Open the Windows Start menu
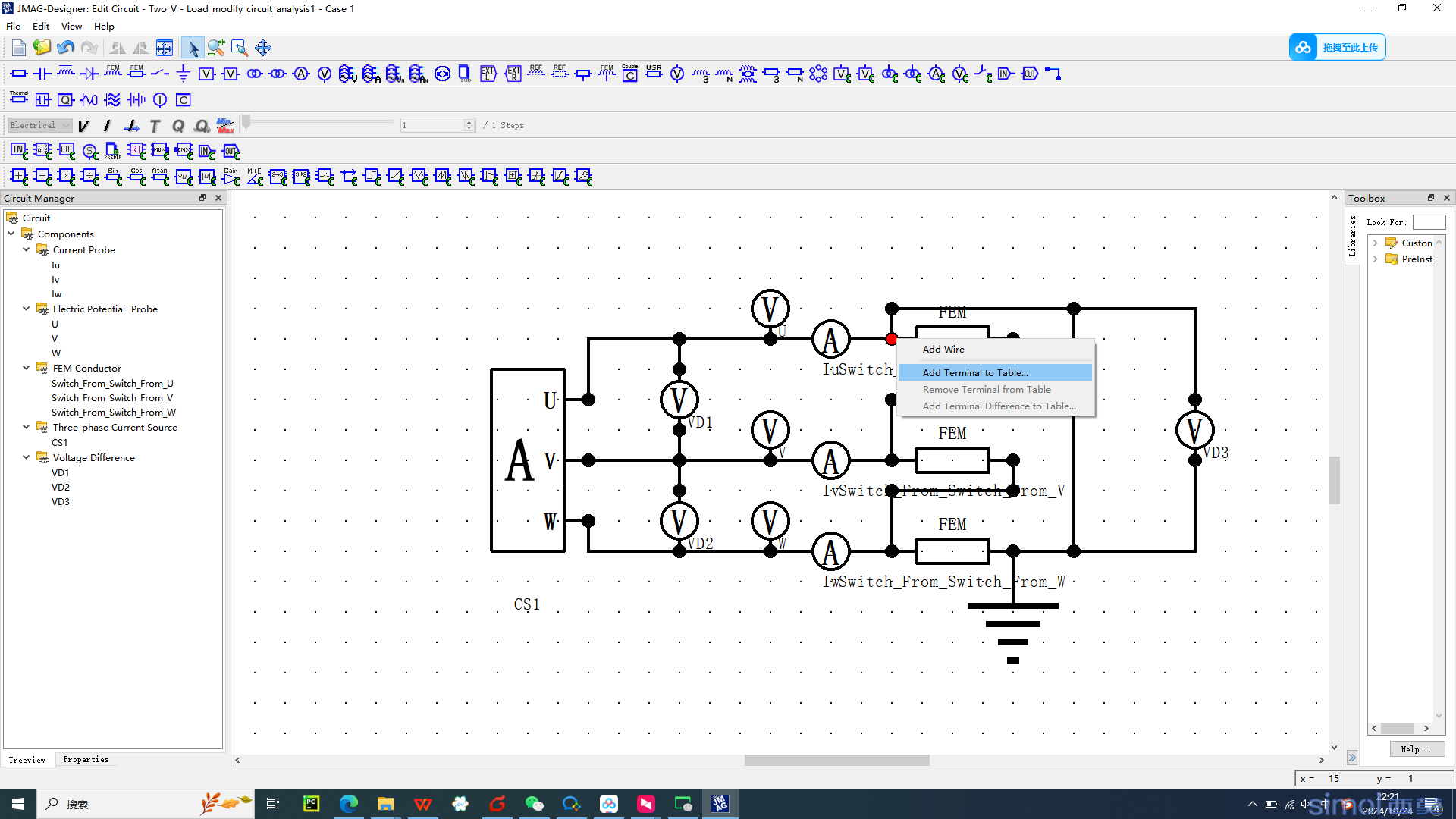Screen dimensions: 1456x819 [18, 804]
